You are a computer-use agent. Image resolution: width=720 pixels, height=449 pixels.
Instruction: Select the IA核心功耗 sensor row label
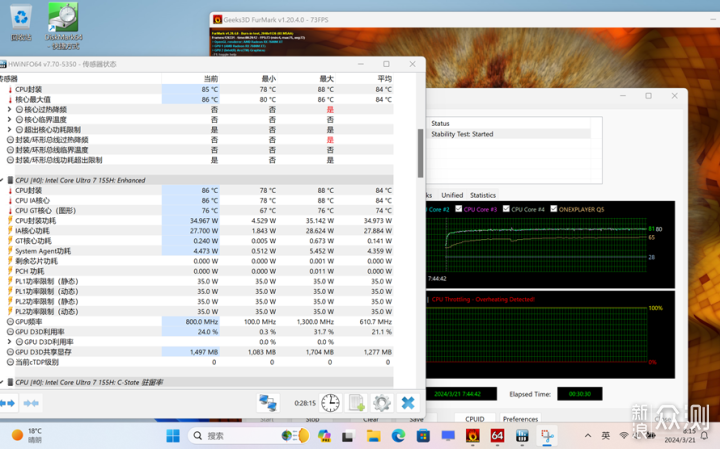[x=32, y=230]
